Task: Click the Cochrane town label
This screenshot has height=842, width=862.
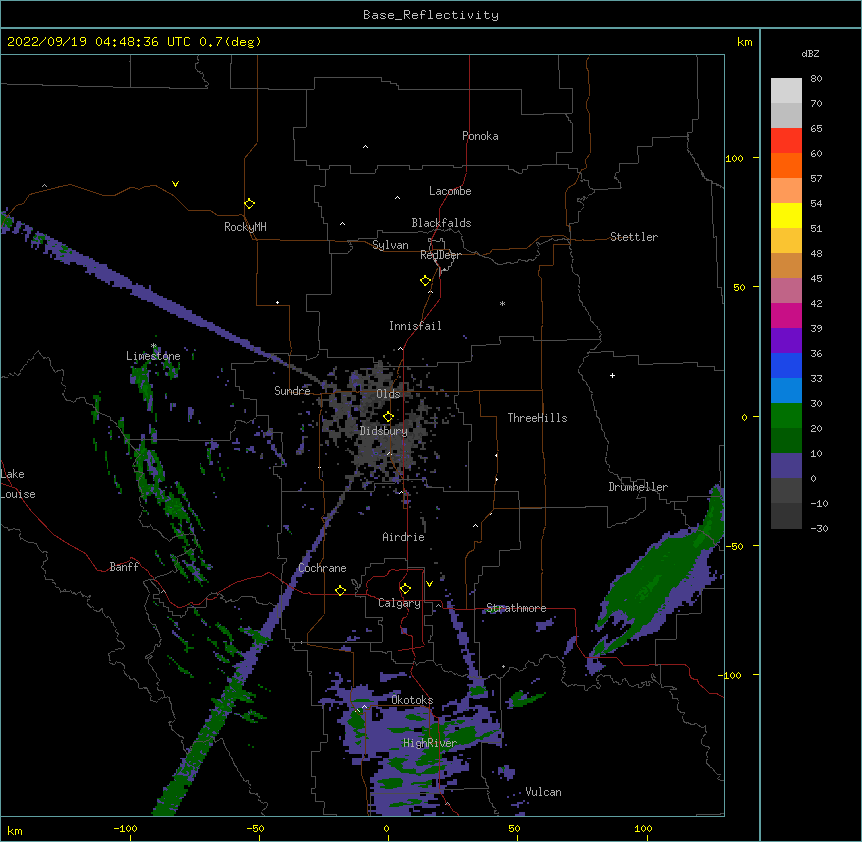Action: pos(322,568)
